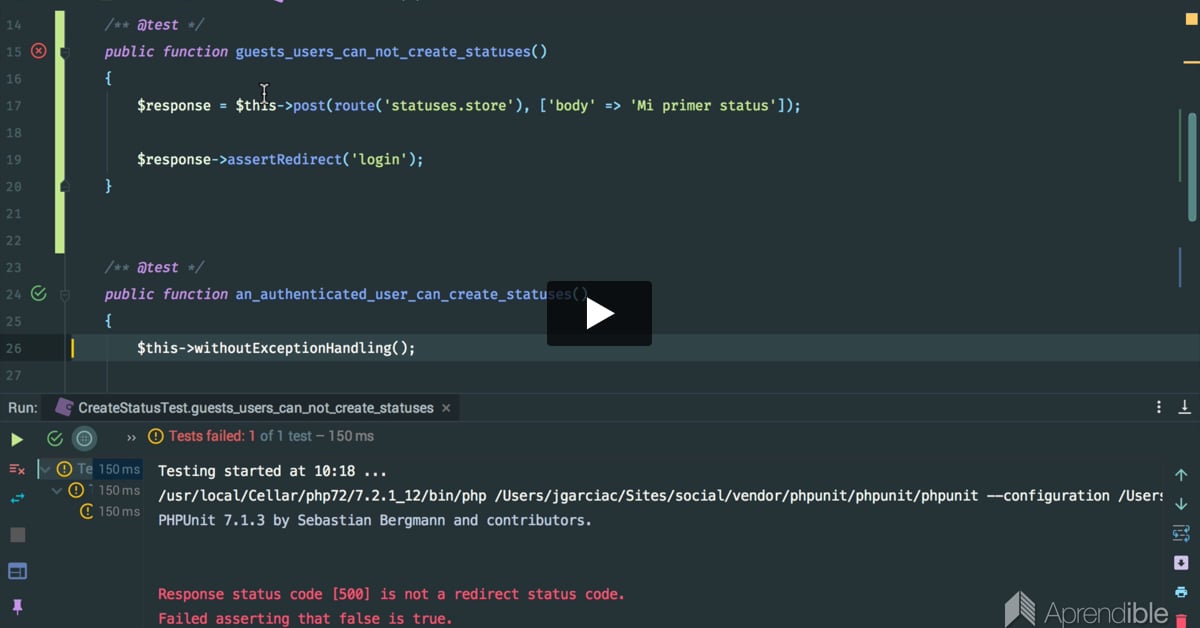Select the third 150 ms test result row
The width and height of the screenshot is (1200, 628).
tap(111, 511)
